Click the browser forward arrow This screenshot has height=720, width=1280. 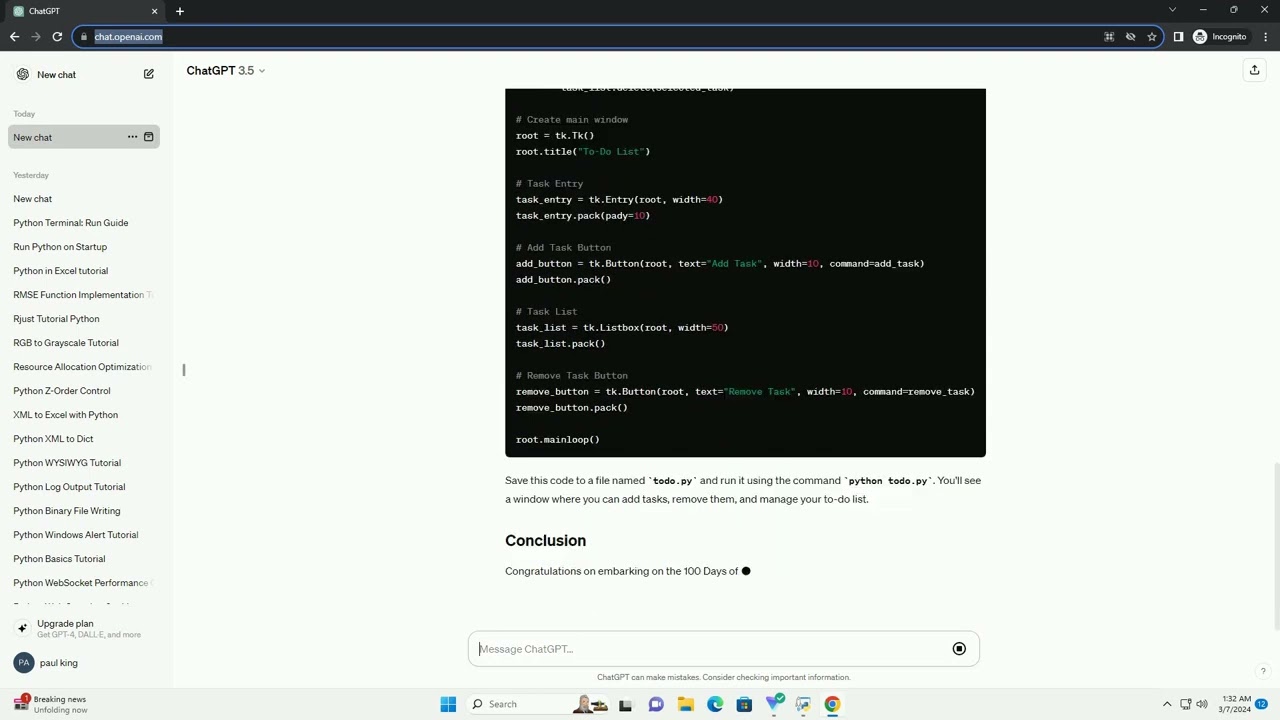36,37
